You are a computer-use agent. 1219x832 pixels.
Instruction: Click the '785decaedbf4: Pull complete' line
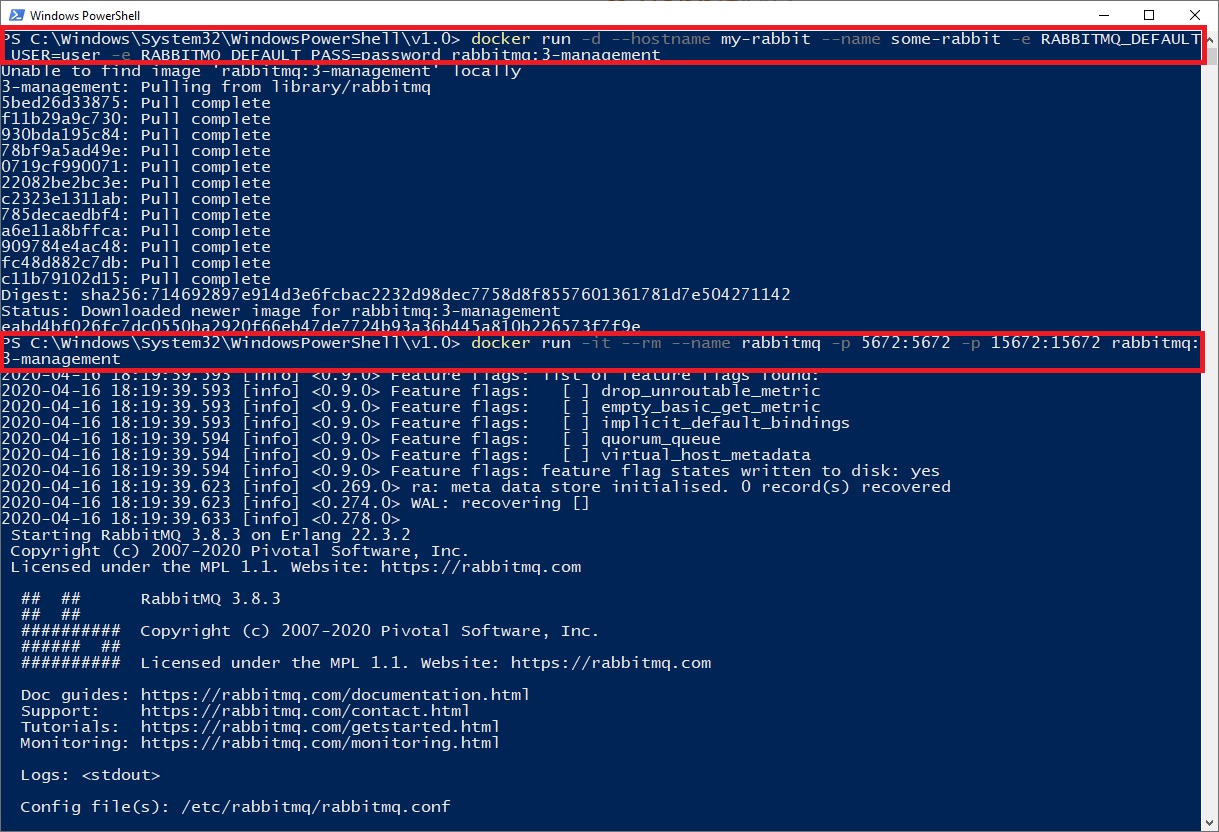point(136,215)
